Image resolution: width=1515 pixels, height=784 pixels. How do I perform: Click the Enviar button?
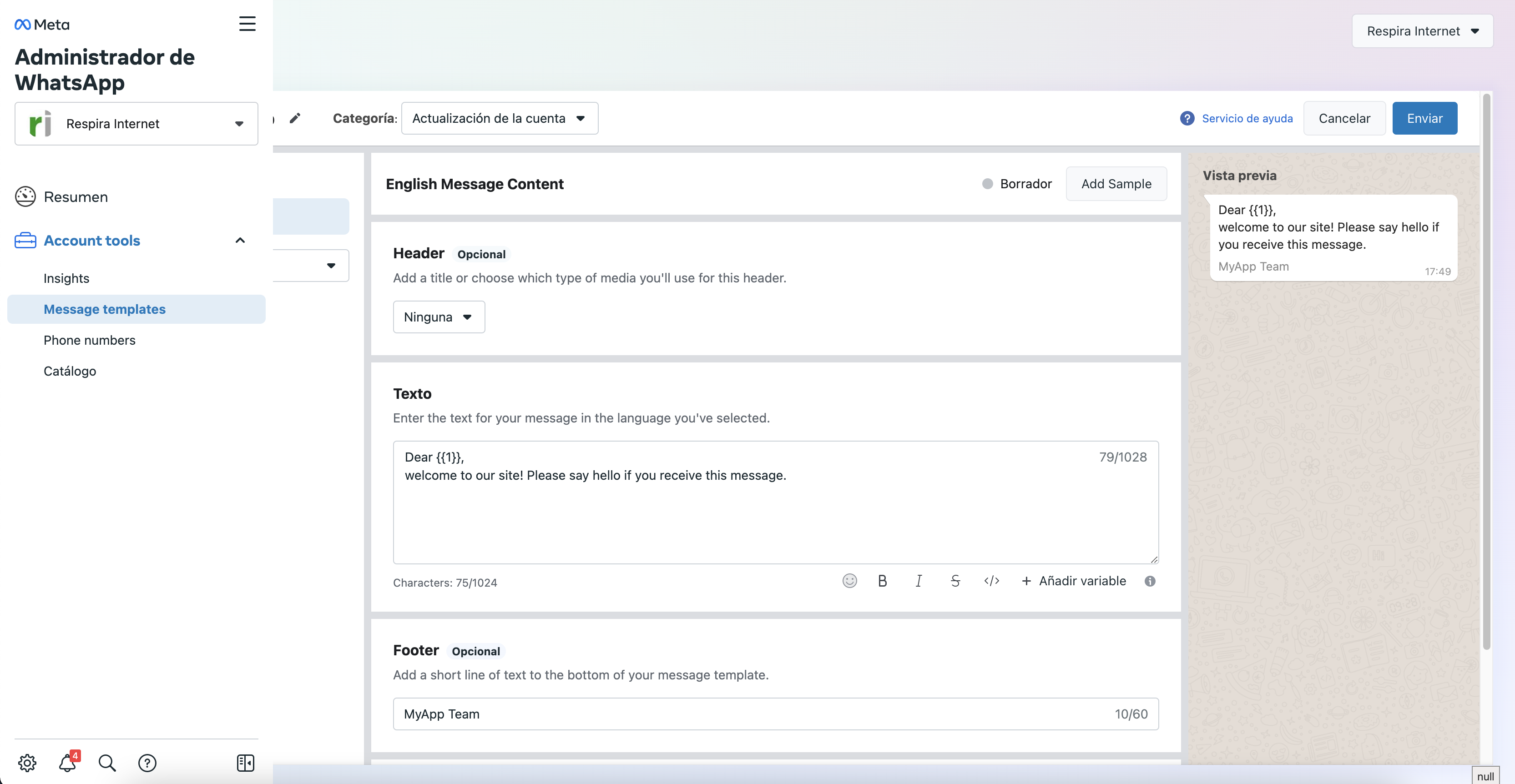click(x=1424, y=118)
